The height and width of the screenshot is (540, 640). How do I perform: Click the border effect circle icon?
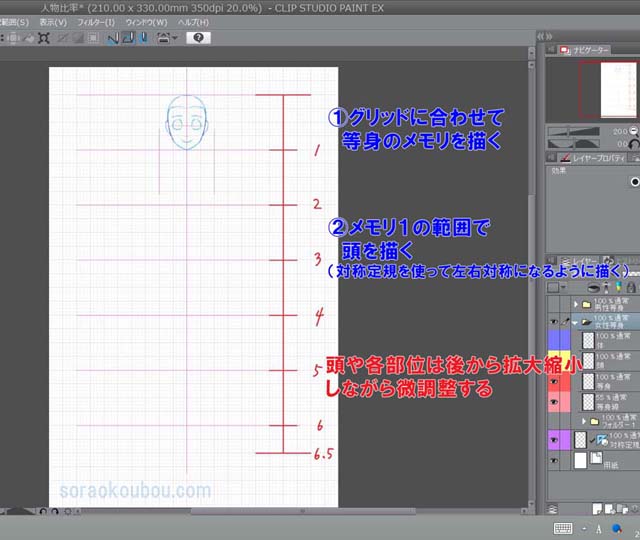pos(635,182)
